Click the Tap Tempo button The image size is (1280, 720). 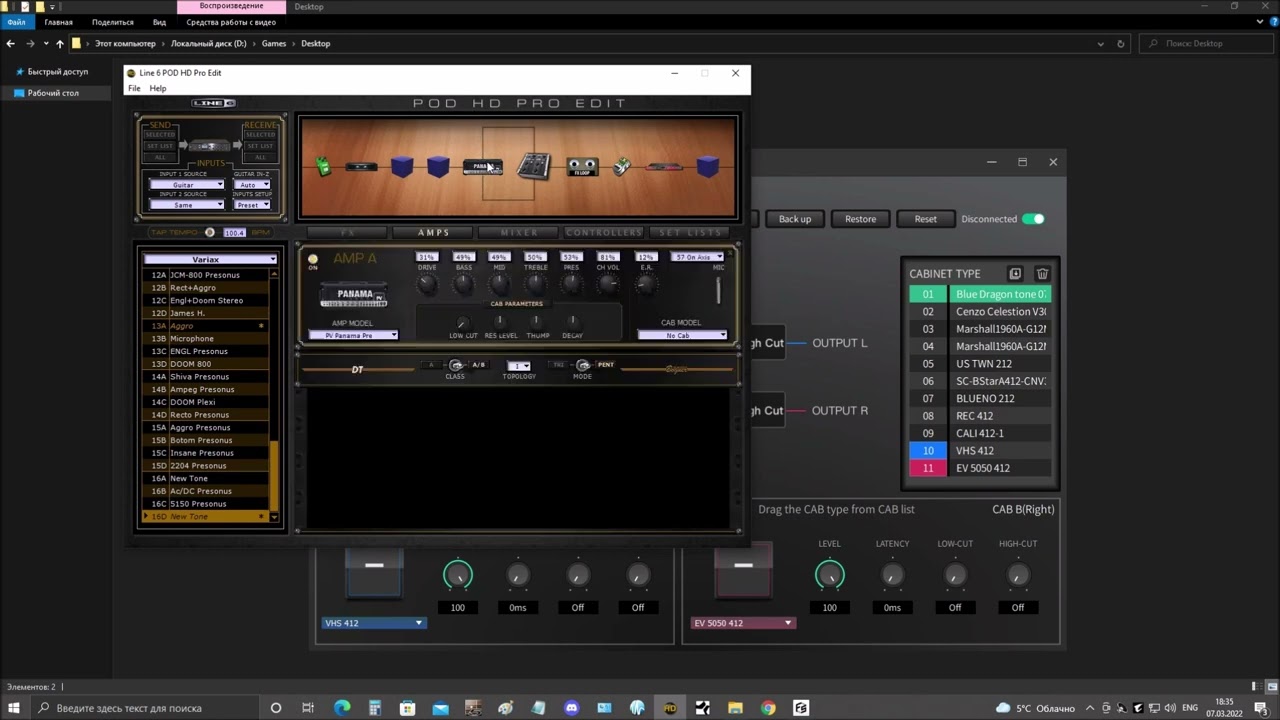[x=209, y=232]
